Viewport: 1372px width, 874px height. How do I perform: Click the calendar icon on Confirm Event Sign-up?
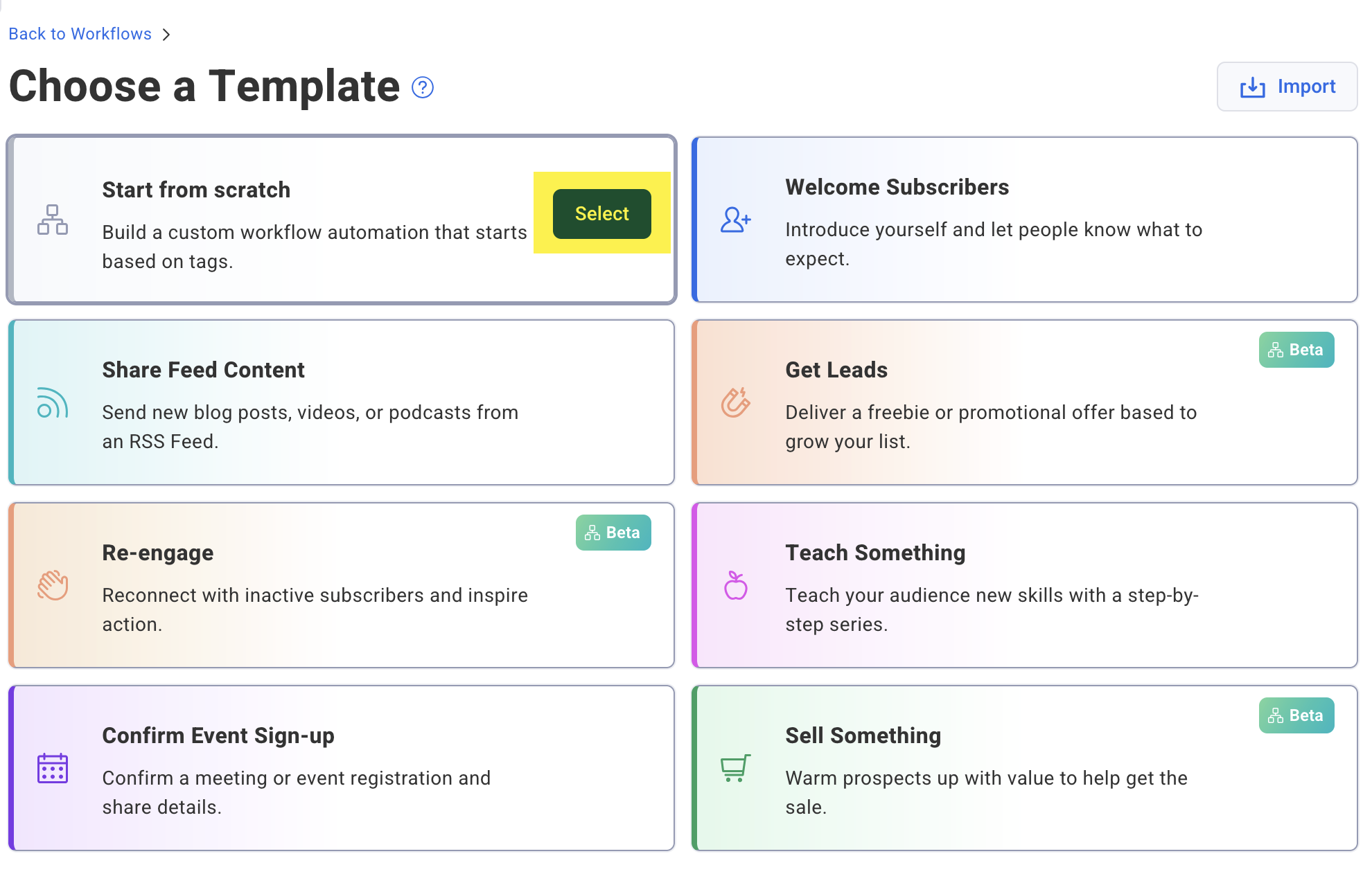point(53,768)
